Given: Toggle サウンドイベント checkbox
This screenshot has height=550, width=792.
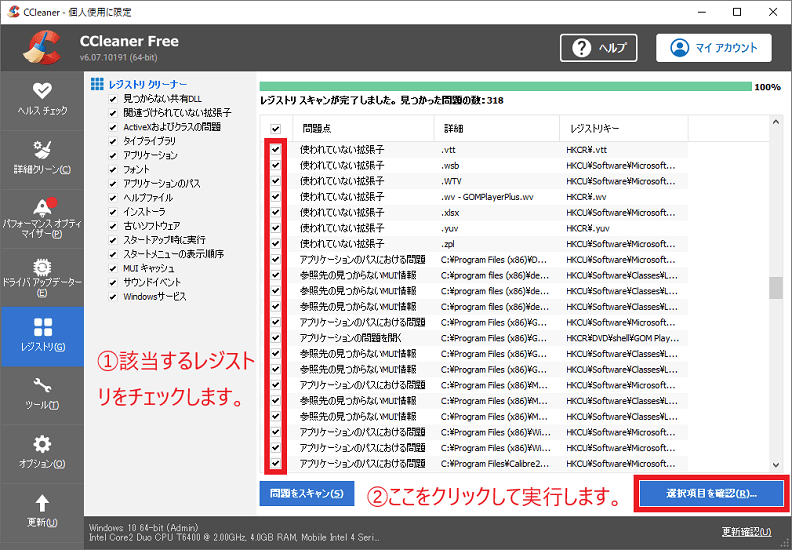Looking at the screenshot, I should pyautogui.click(x=113, y=283).
